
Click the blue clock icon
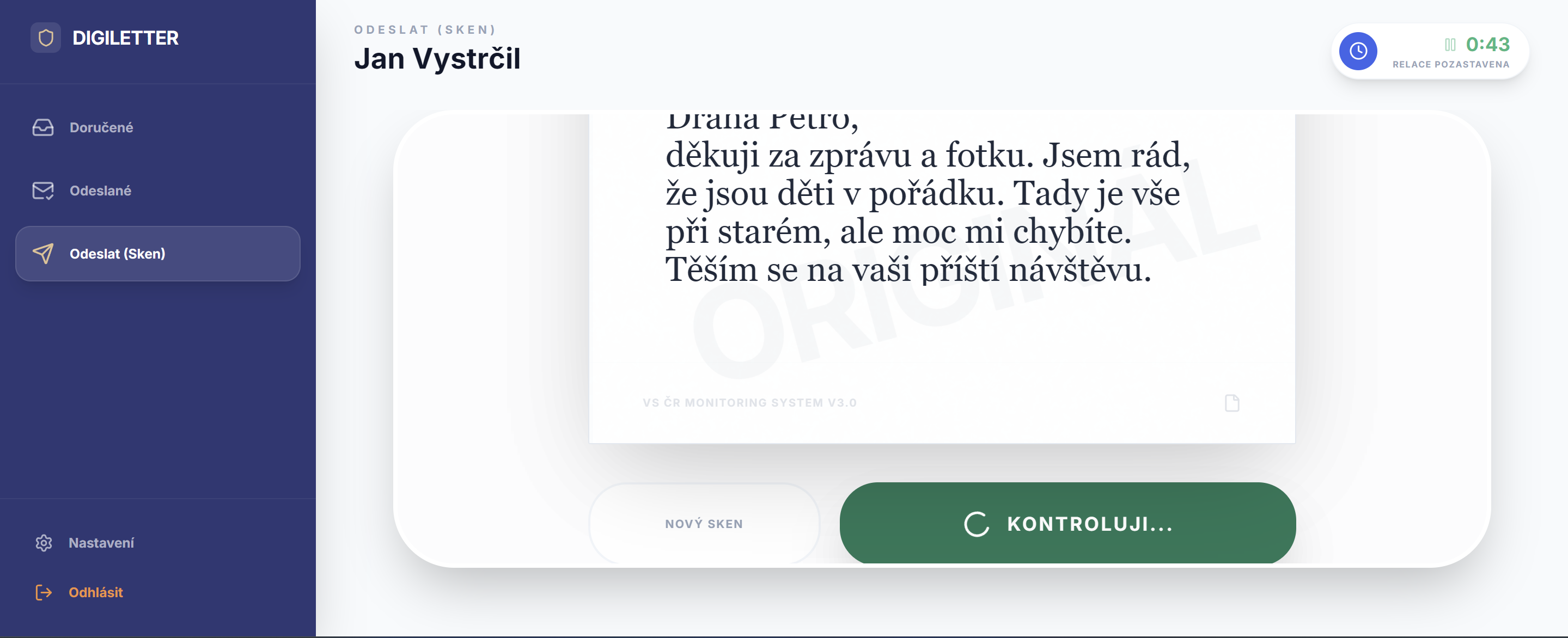(x=1357, y=51)
